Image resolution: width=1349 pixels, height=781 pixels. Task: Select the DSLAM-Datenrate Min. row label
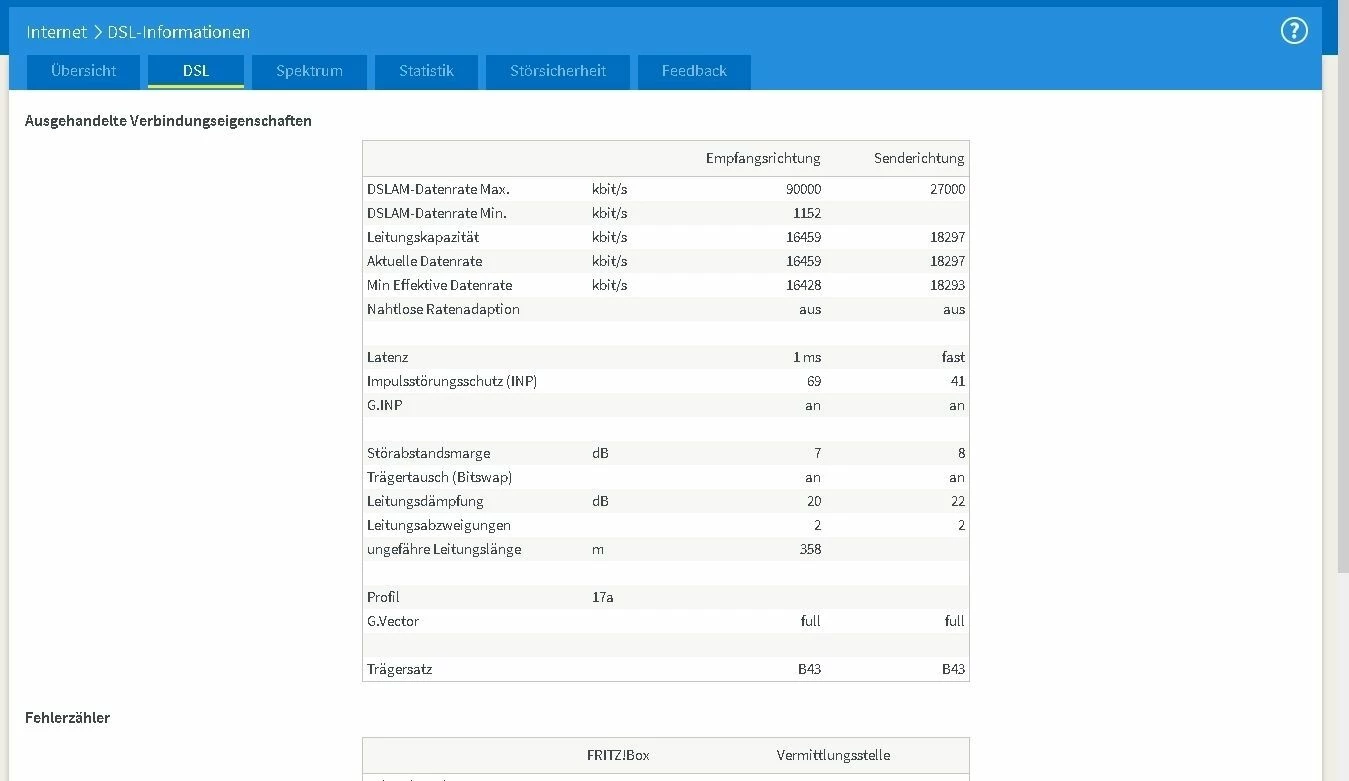(x=437, y=213)
